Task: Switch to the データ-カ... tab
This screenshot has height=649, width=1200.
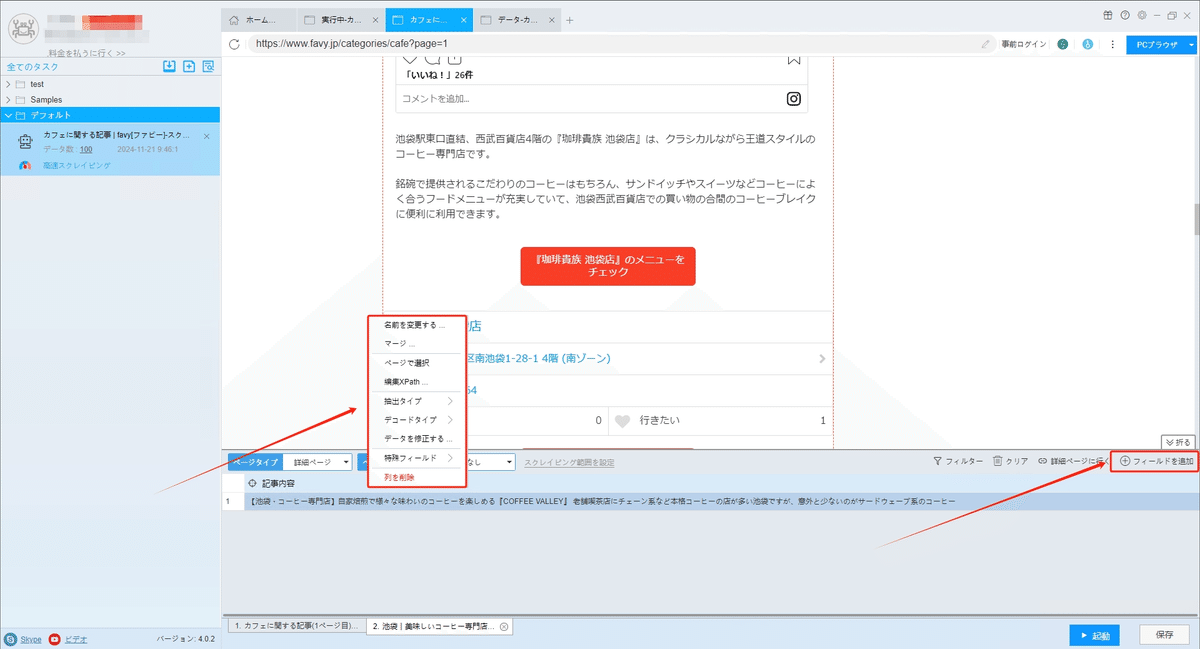Action: pyautogui.click(x=519, y=20)
